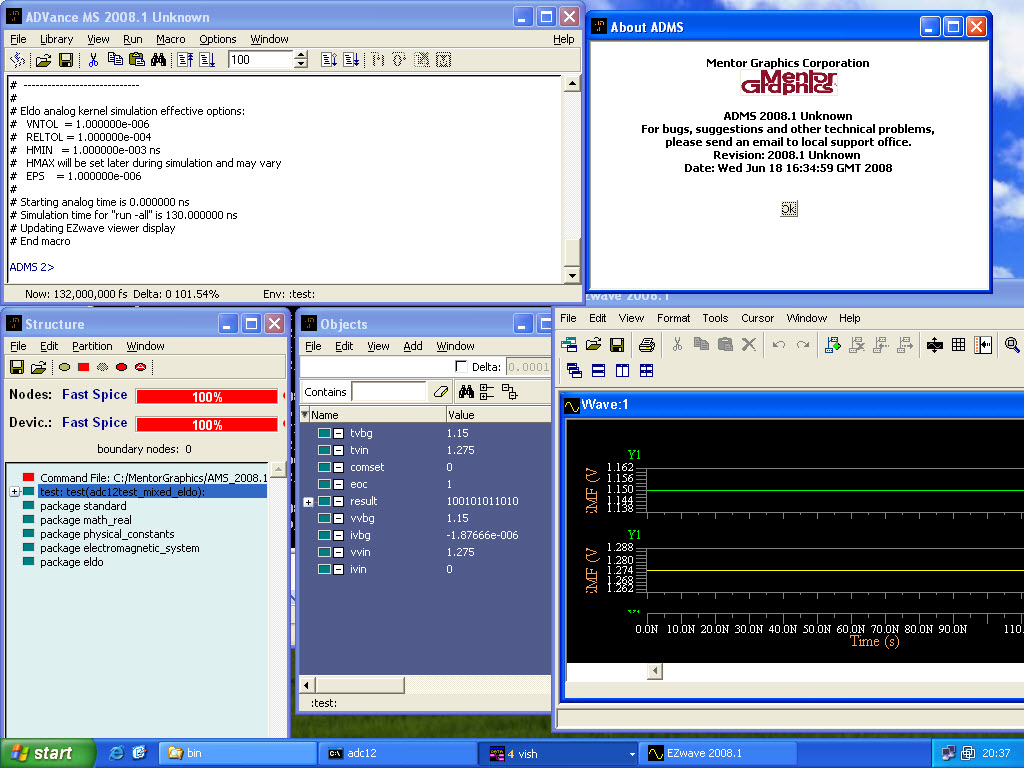Open the bin folder taskbar button
This screenshot has width=1024, height=768.
click(x=238, y=753)
